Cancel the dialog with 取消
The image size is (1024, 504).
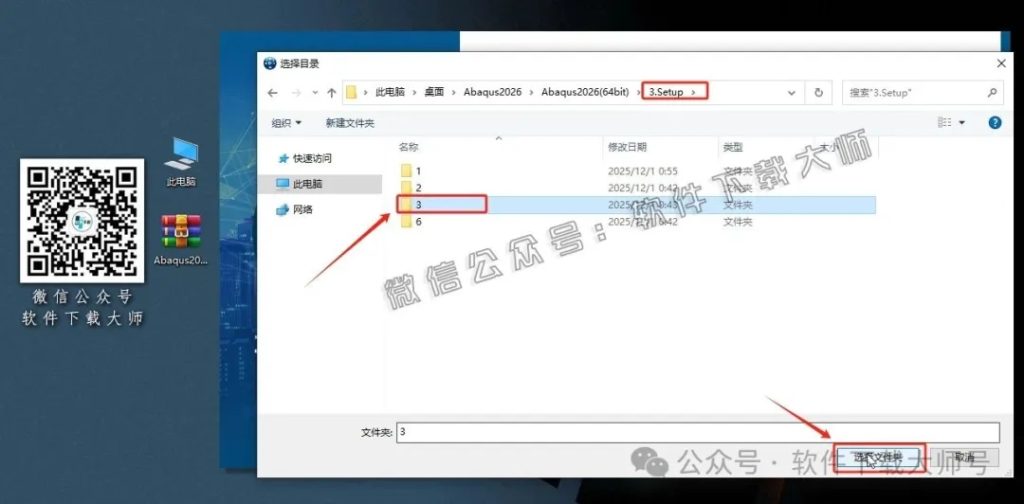pyautogui.click(x=964, y=457)
